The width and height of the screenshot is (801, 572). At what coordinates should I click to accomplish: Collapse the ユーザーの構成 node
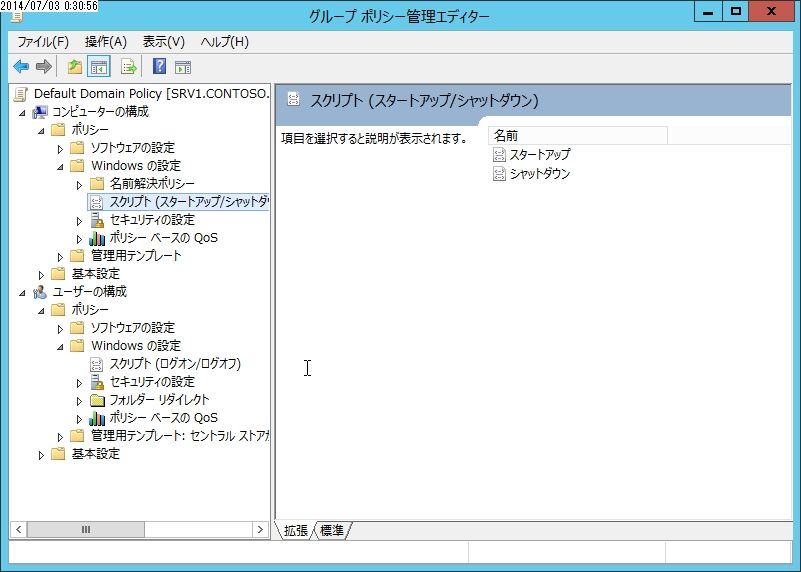[22, 293]
